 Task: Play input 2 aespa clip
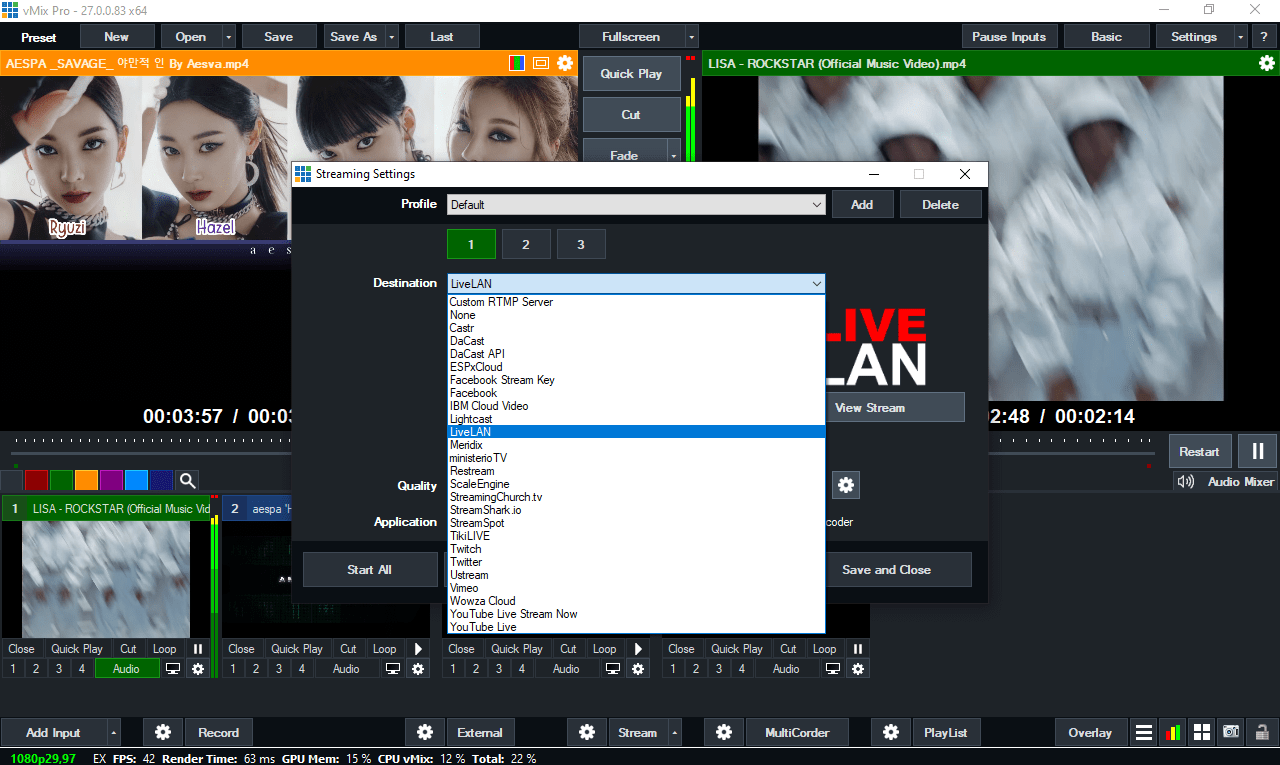click(x=418, y=648)
